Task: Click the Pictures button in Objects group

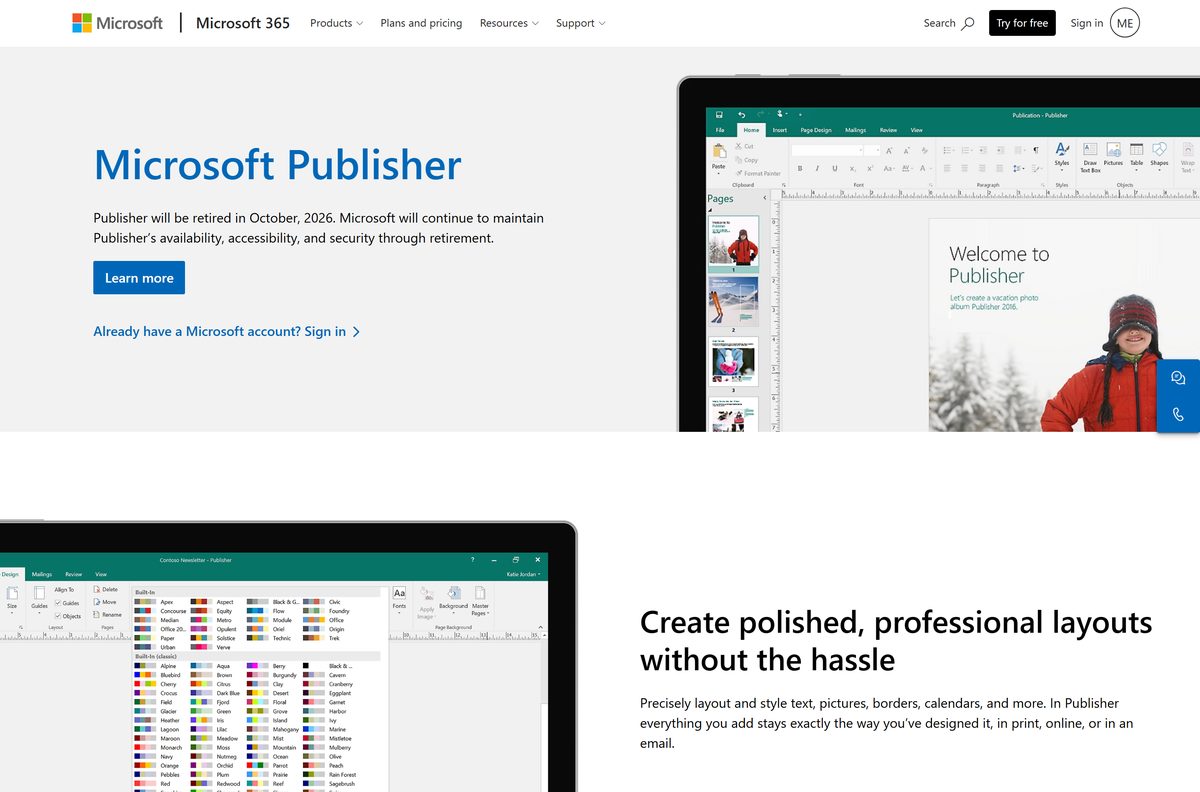Action: pos(1113,154)
